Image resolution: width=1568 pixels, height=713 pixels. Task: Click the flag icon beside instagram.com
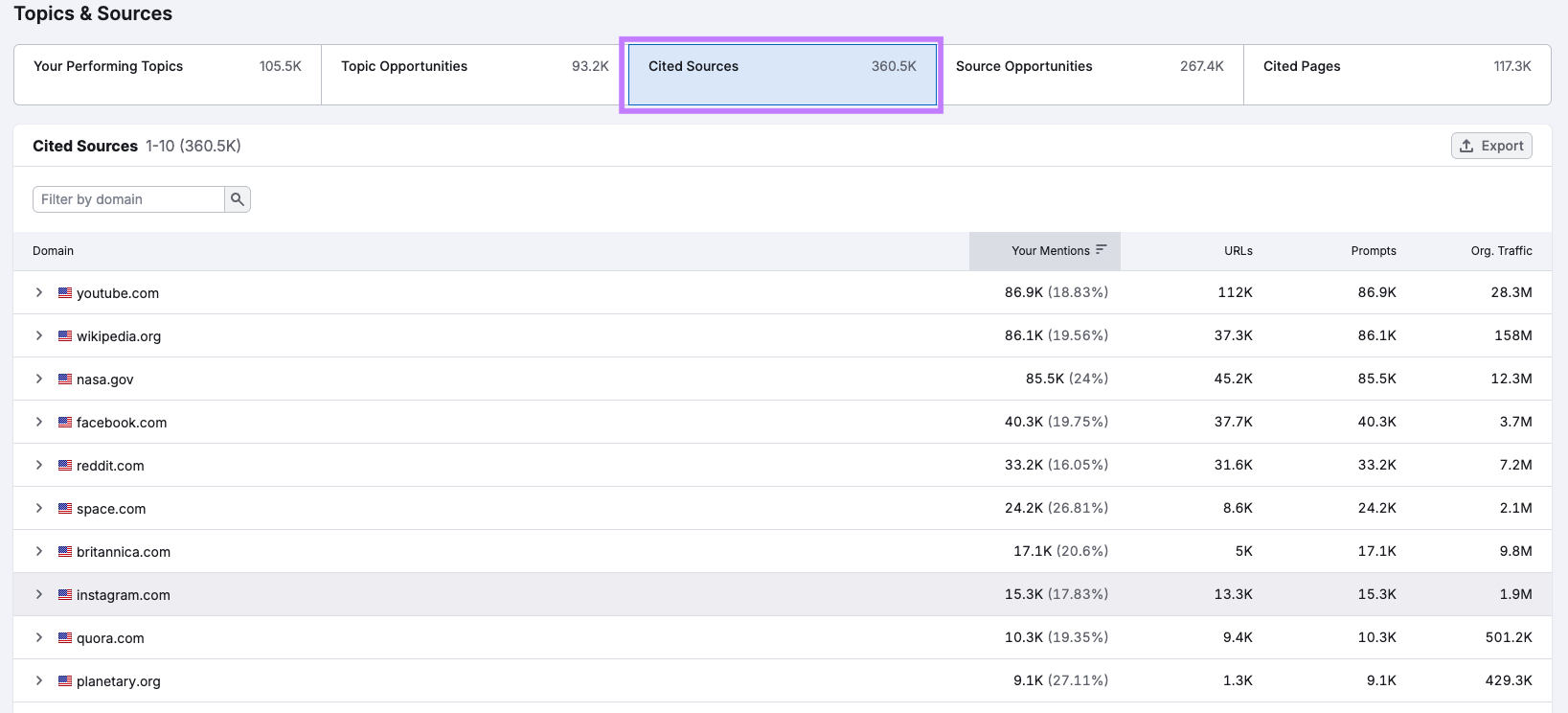tap(65, 595)
